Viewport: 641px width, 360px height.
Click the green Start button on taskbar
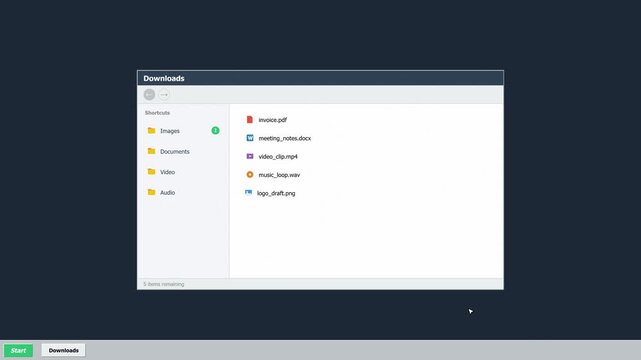[18, 350]
